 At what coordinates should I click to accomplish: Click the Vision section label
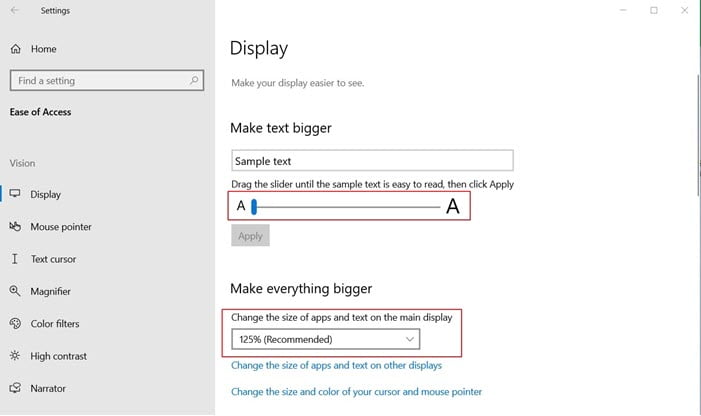point(22,163)
